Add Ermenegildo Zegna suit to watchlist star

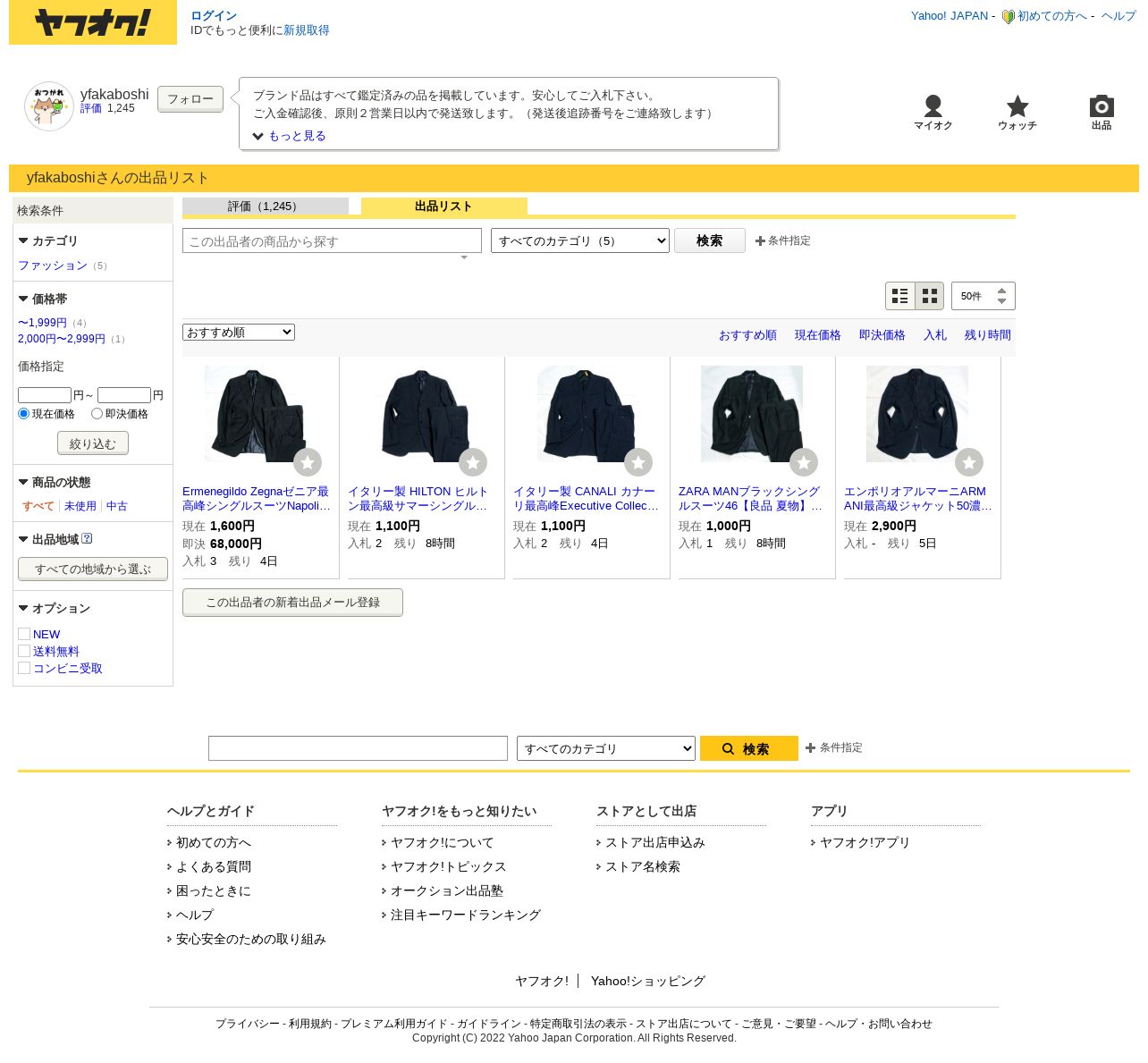click(x=308, y=462)
